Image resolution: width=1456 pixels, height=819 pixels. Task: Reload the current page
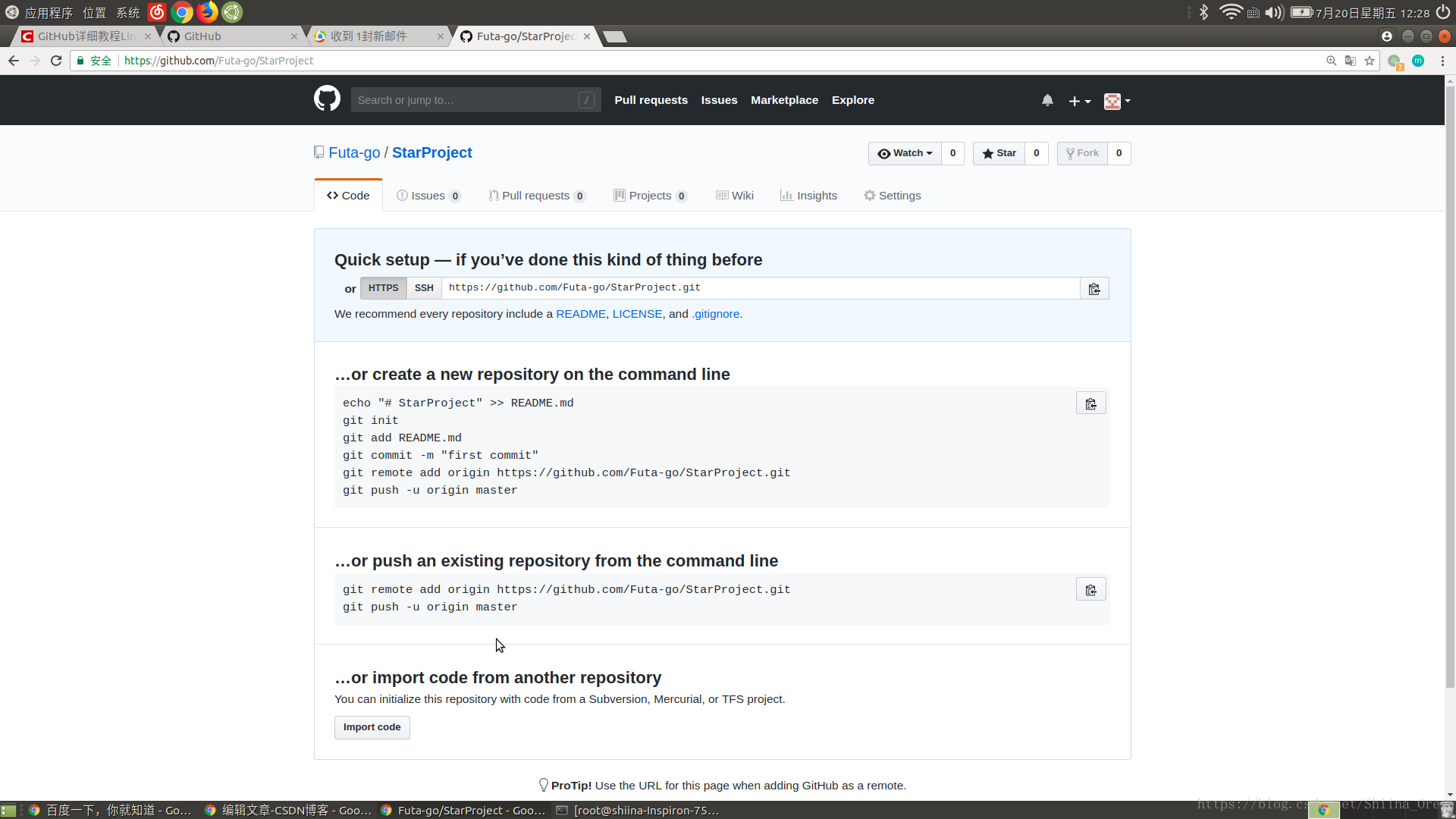pyautogui.click(x=56, y=61)
